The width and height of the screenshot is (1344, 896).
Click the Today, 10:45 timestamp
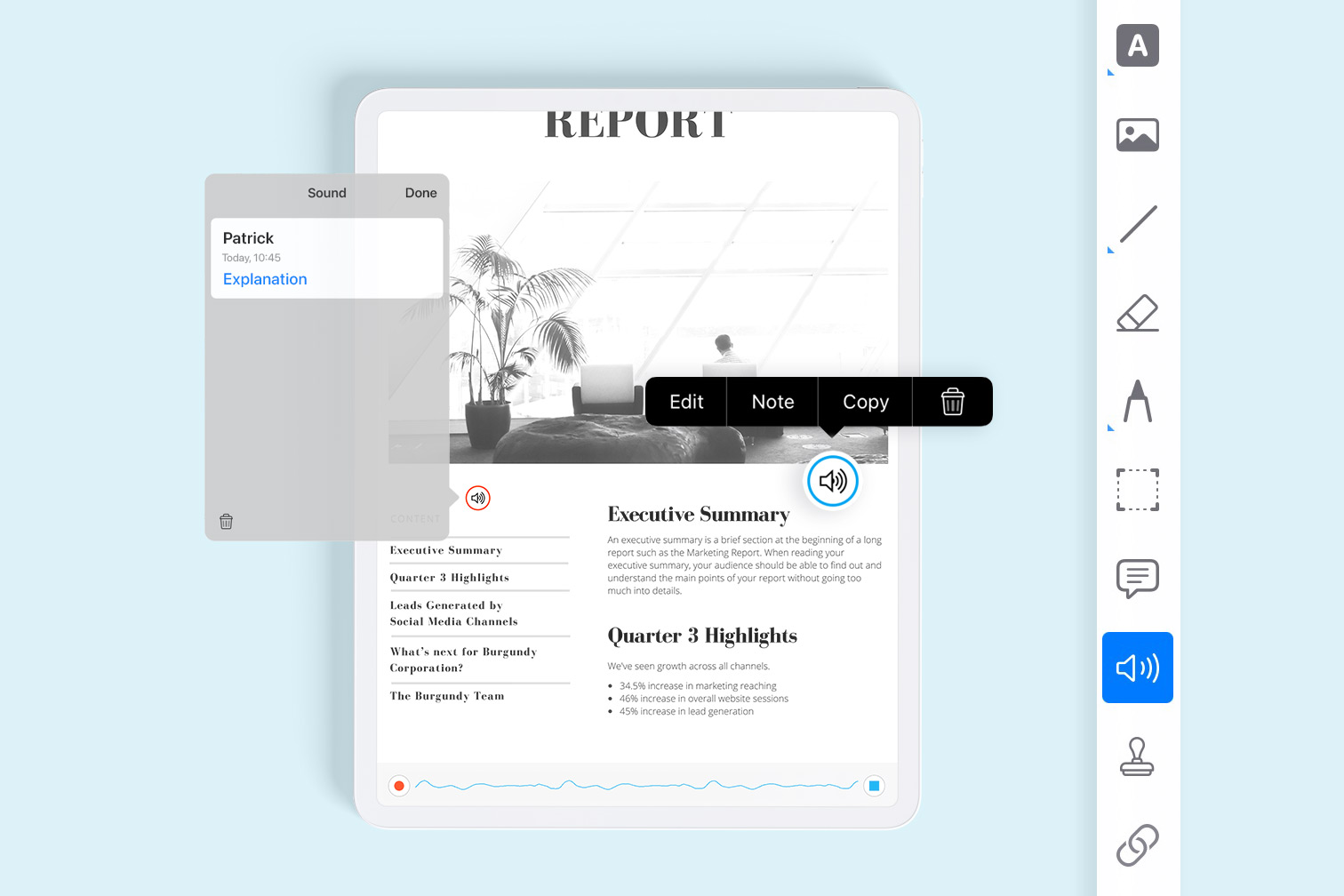point(252,258)
